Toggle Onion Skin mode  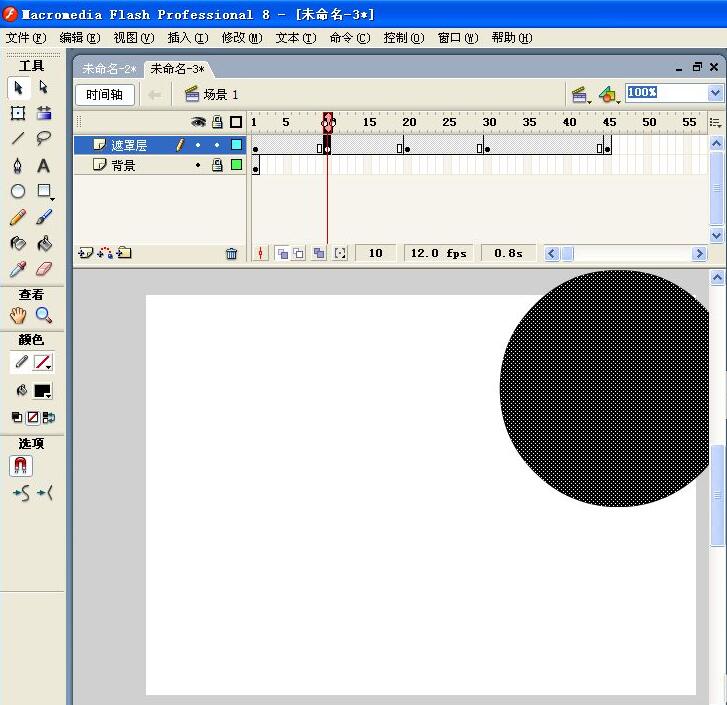point(281,253)
